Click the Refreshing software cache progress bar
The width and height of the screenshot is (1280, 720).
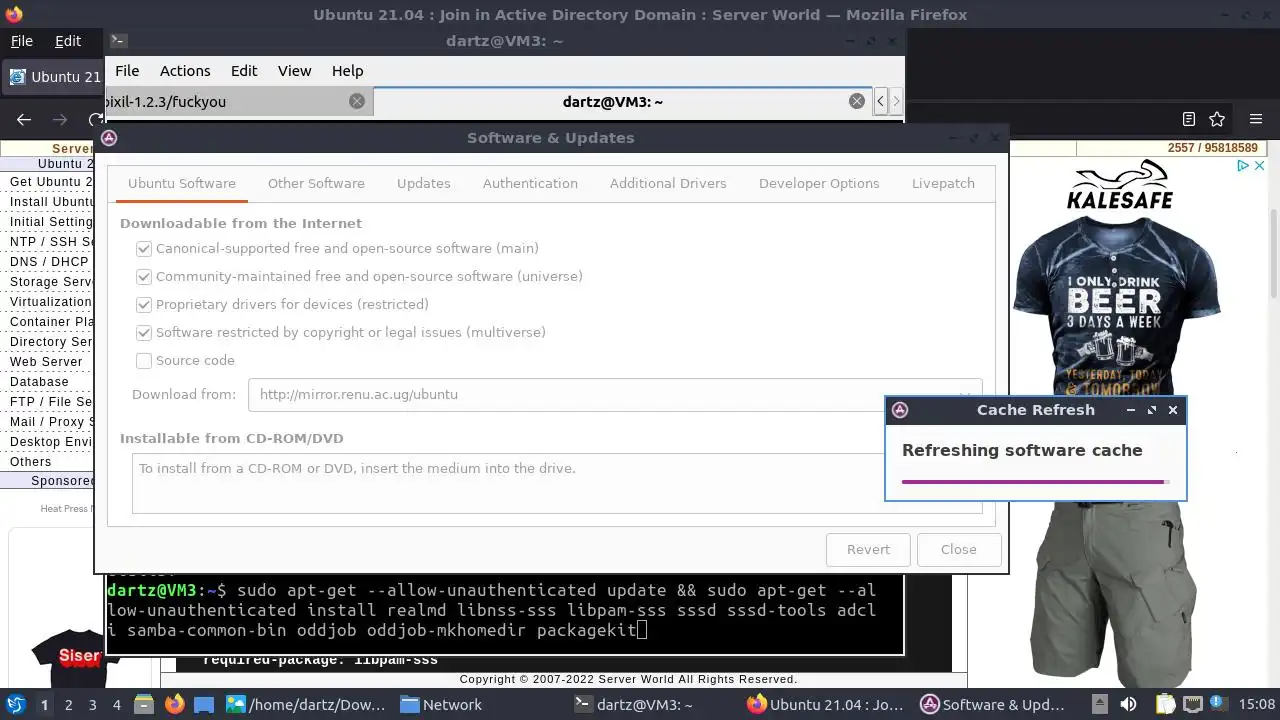(1035, 482)
